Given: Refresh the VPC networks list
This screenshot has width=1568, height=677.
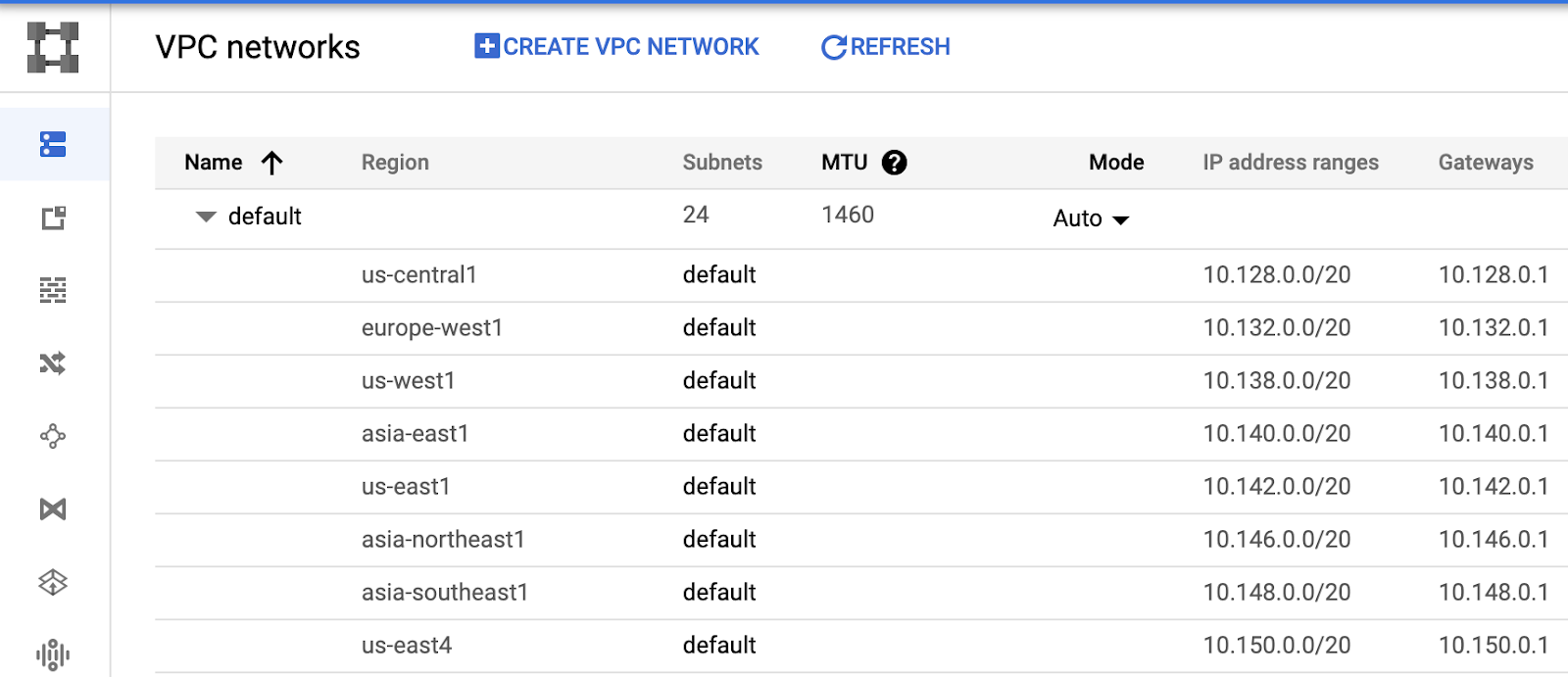Looking at the screenshot, I should pyautogui.click(x=885, y=47).
